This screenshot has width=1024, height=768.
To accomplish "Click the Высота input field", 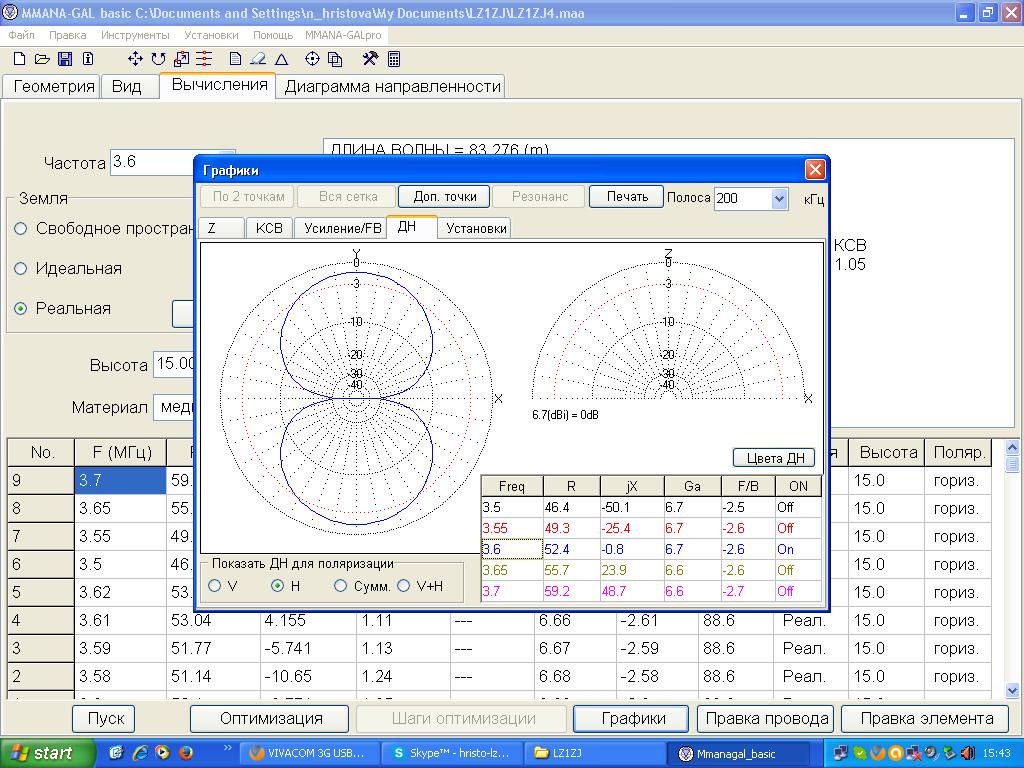I will pos(174,365).
